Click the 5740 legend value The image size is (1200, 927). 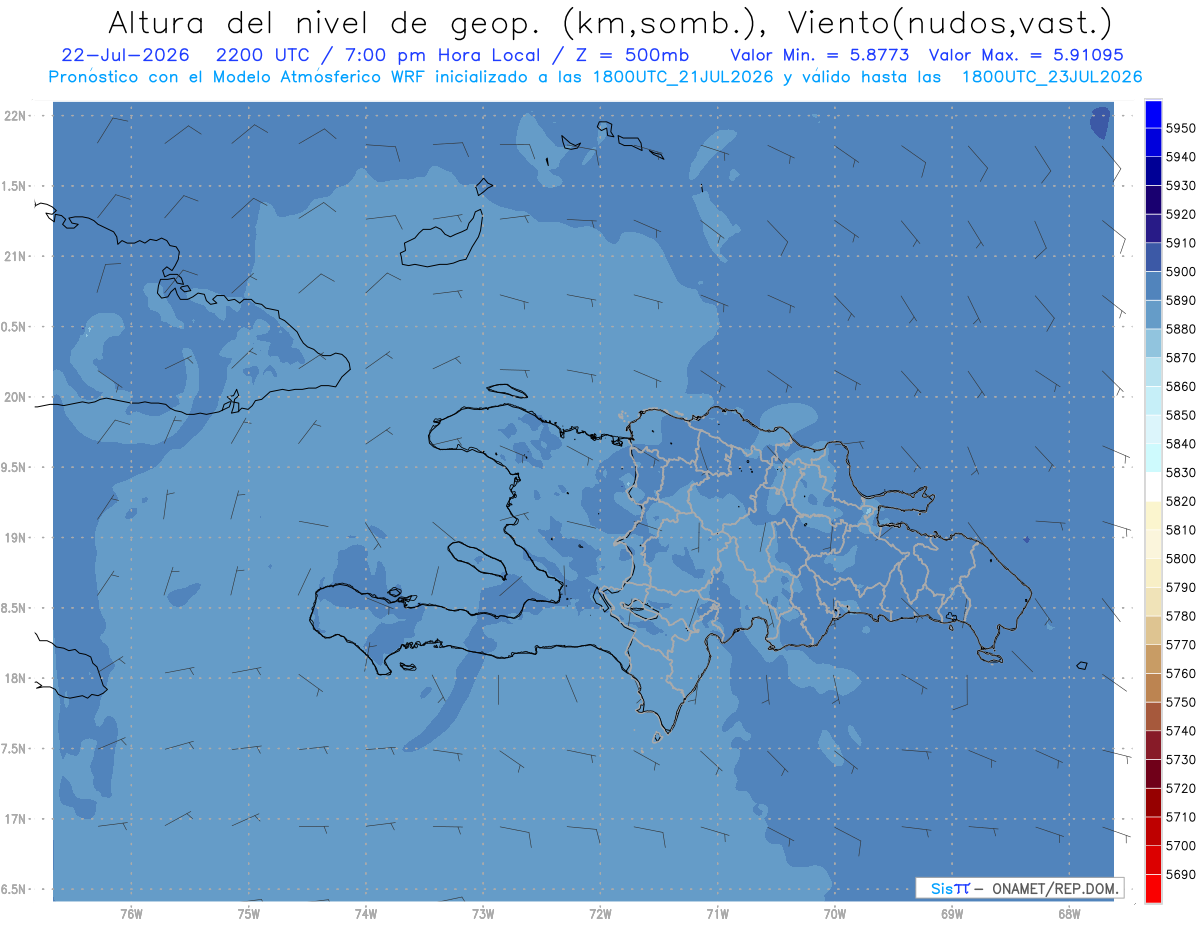(1180, 731)
